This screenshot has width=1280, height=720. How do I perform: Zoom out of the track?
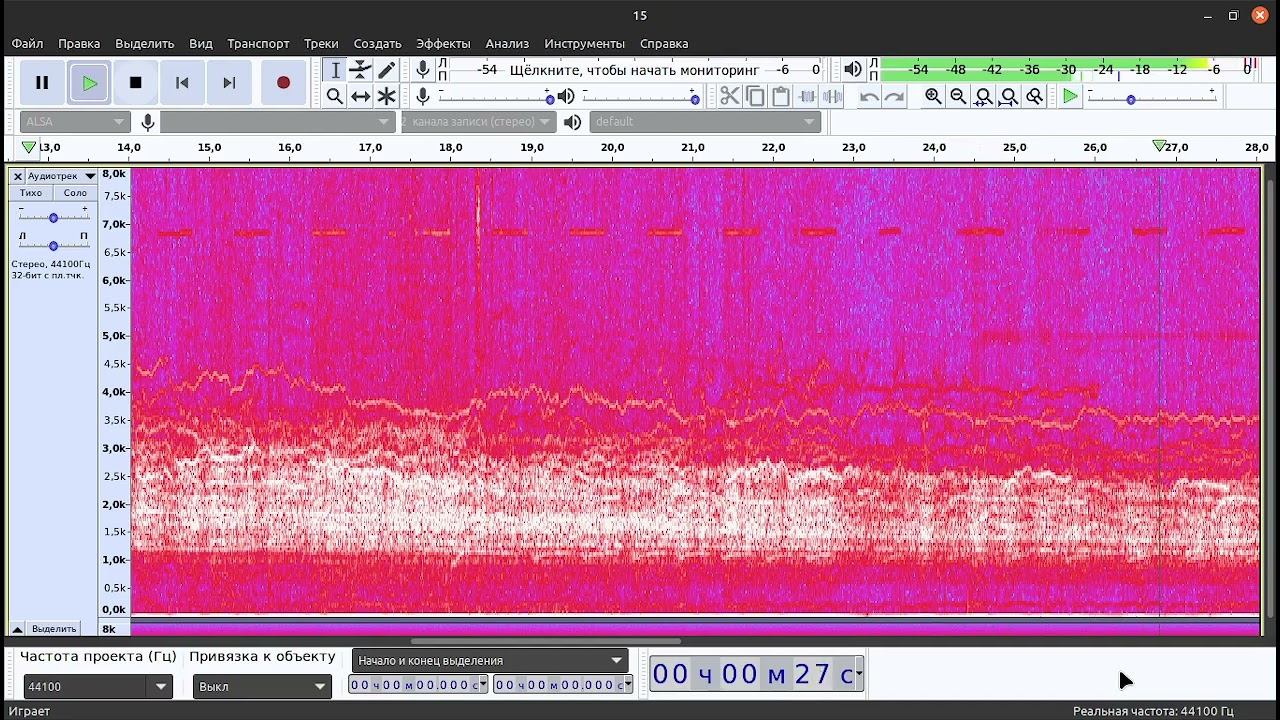pyautogui.click(x=958, y=96)
